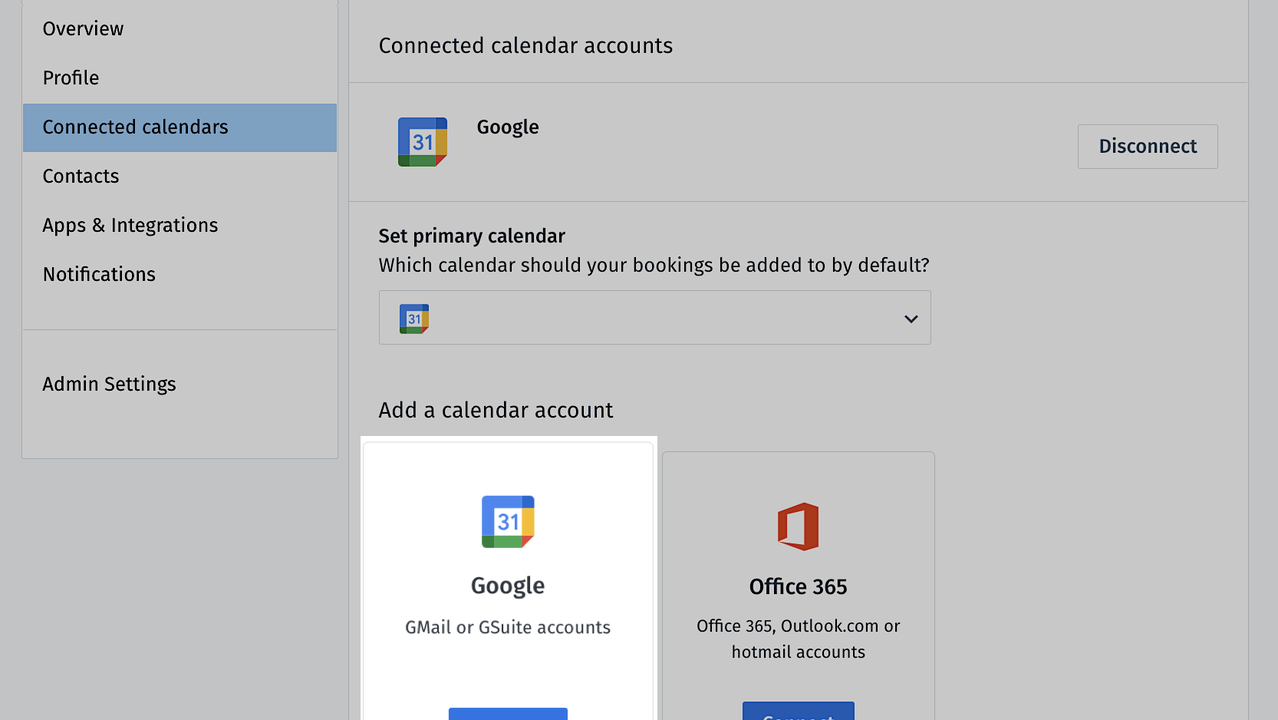Switch to the Profile section

[70, 77]
